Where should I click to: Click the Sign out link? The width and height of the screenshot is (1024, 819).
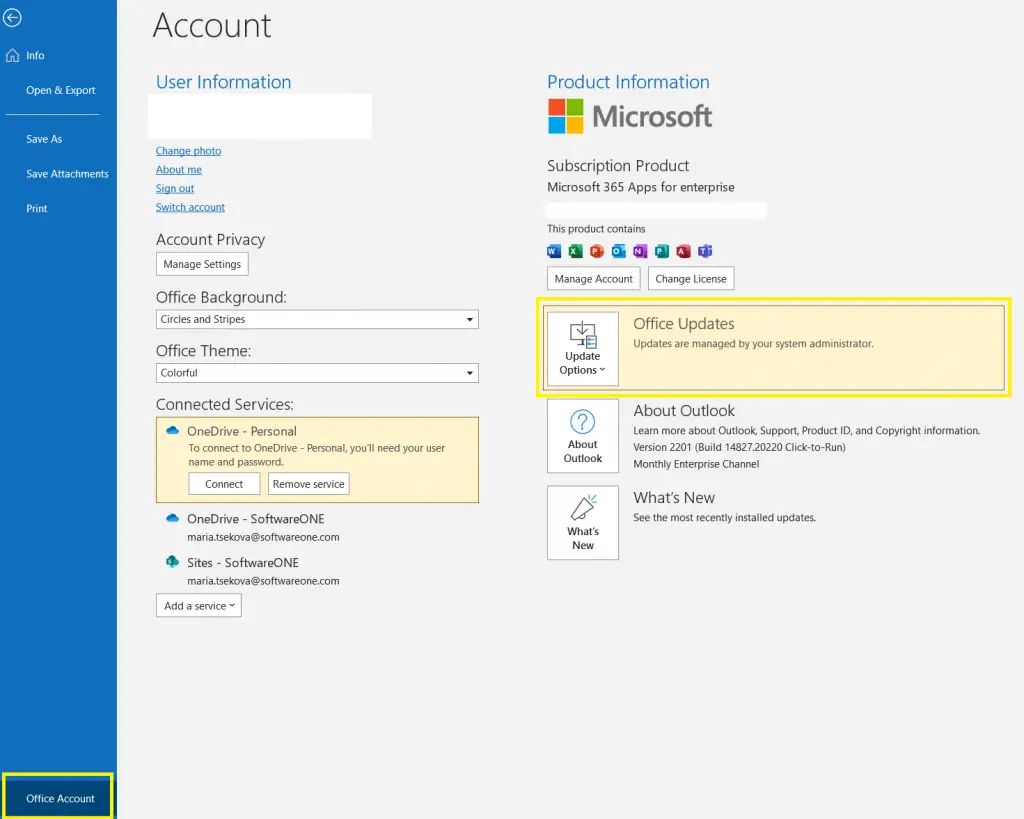[x=174, y=189]
